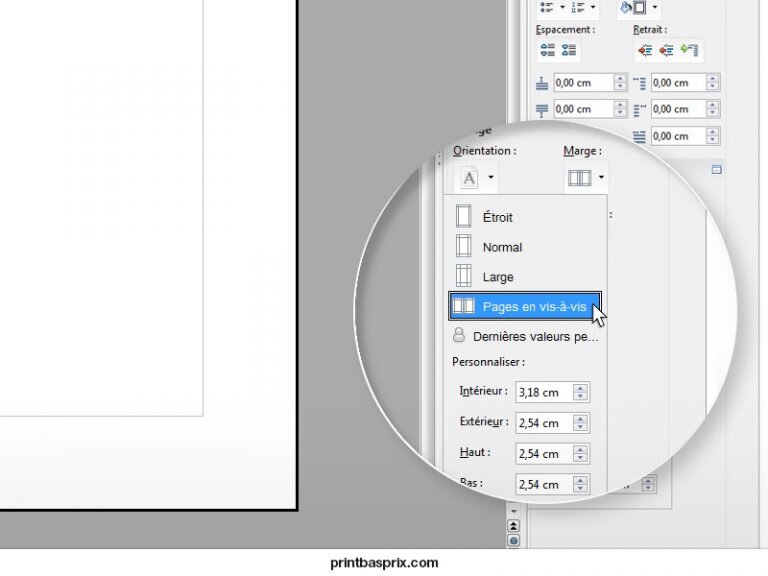Choose the Étroit margin preset
768x576 pixels.
525,216
